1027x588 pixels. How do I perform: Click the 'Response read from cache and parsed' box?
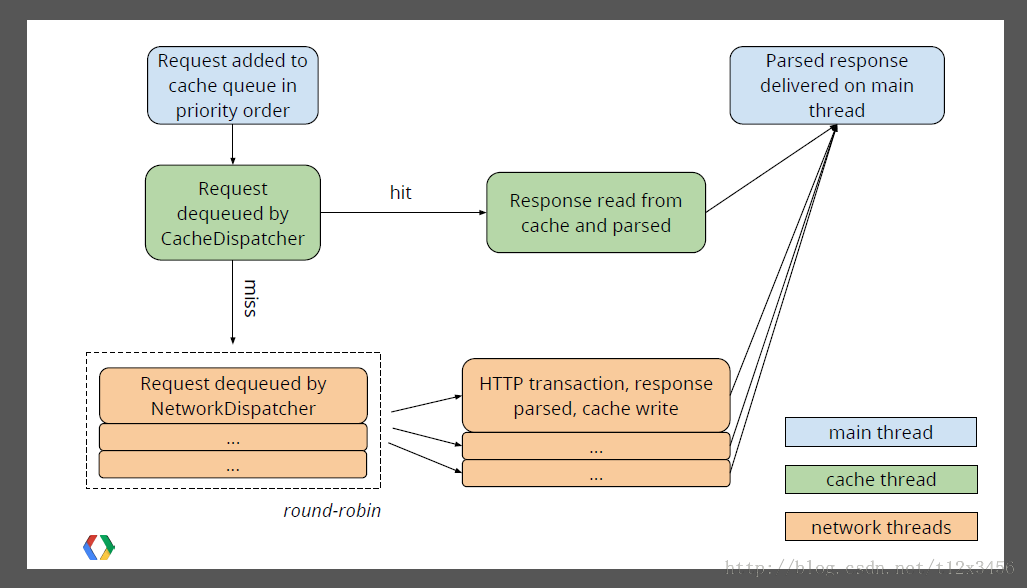tap(595, 212)
